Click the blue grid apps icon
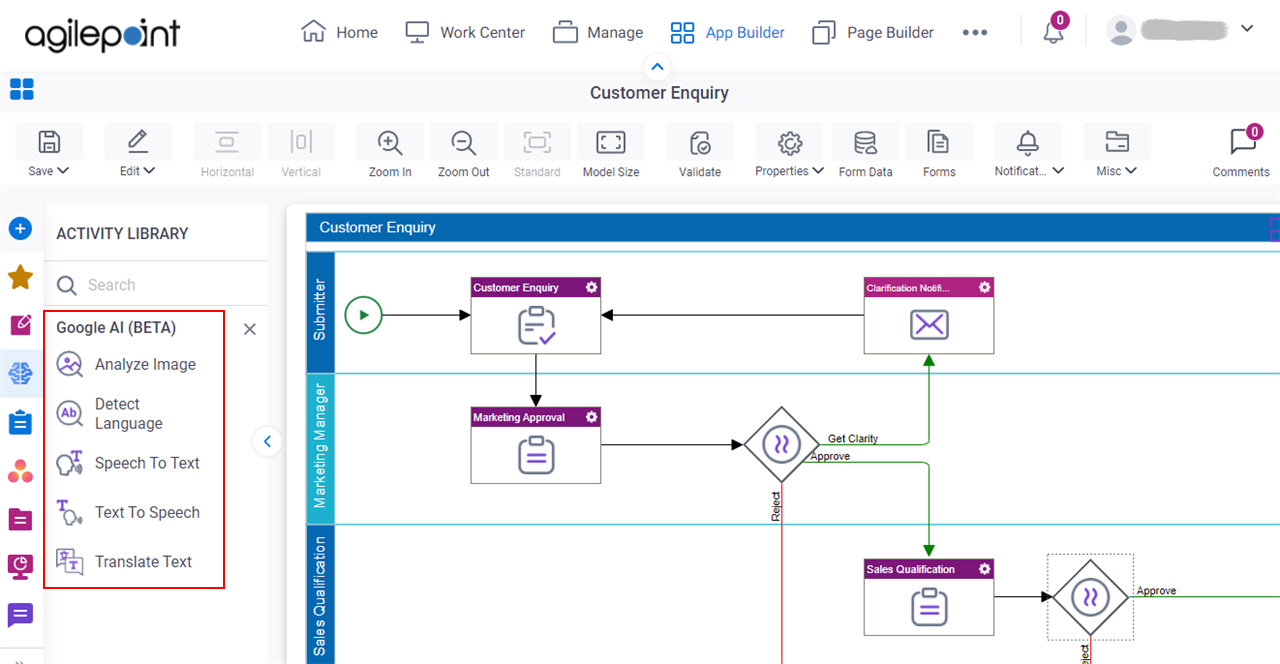 point(22,89)
